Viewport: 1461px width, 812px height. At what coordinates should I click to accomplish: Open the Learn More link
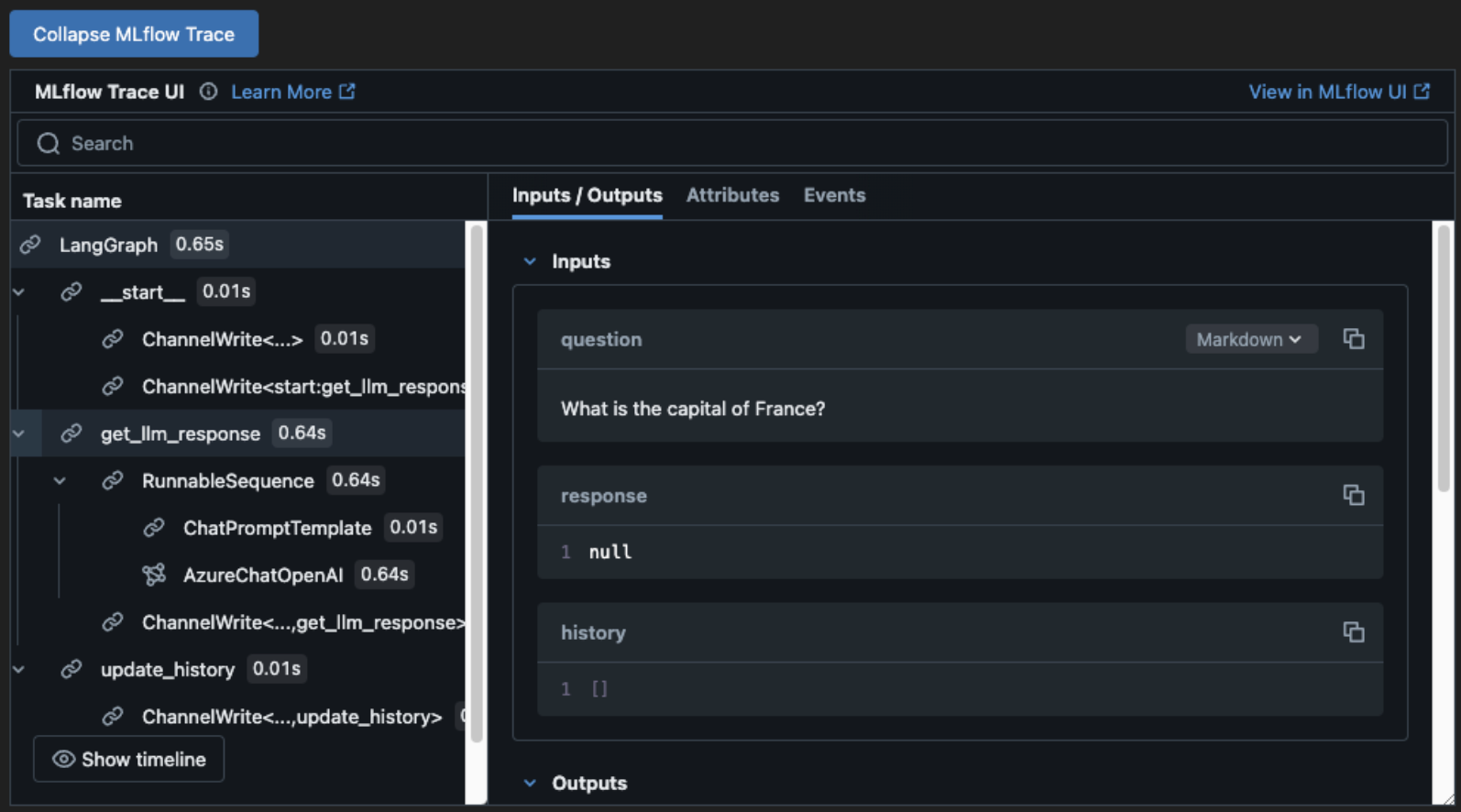292,92
